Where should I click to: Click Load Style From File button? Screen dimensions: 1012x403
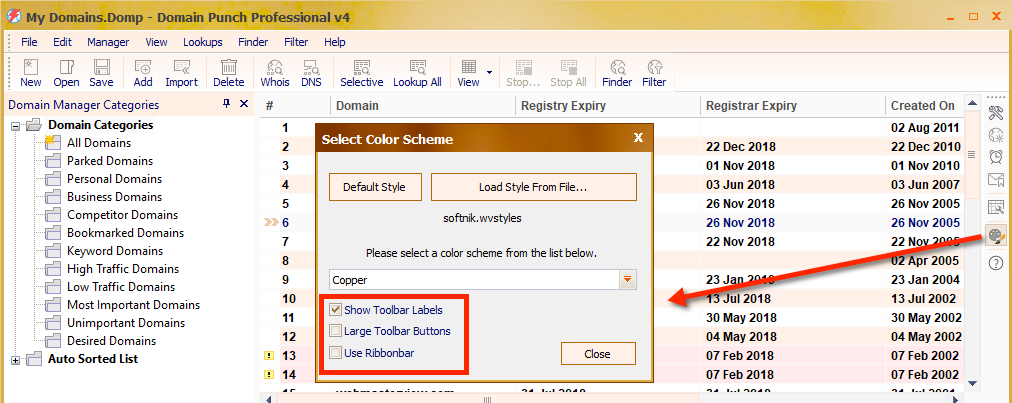point(534,187)
